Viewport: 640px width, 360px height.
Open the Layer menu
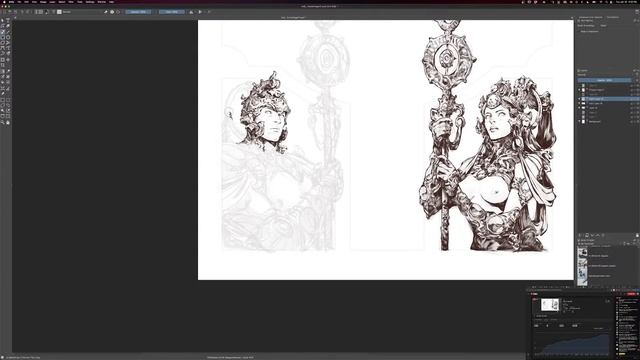click(52, 2)
